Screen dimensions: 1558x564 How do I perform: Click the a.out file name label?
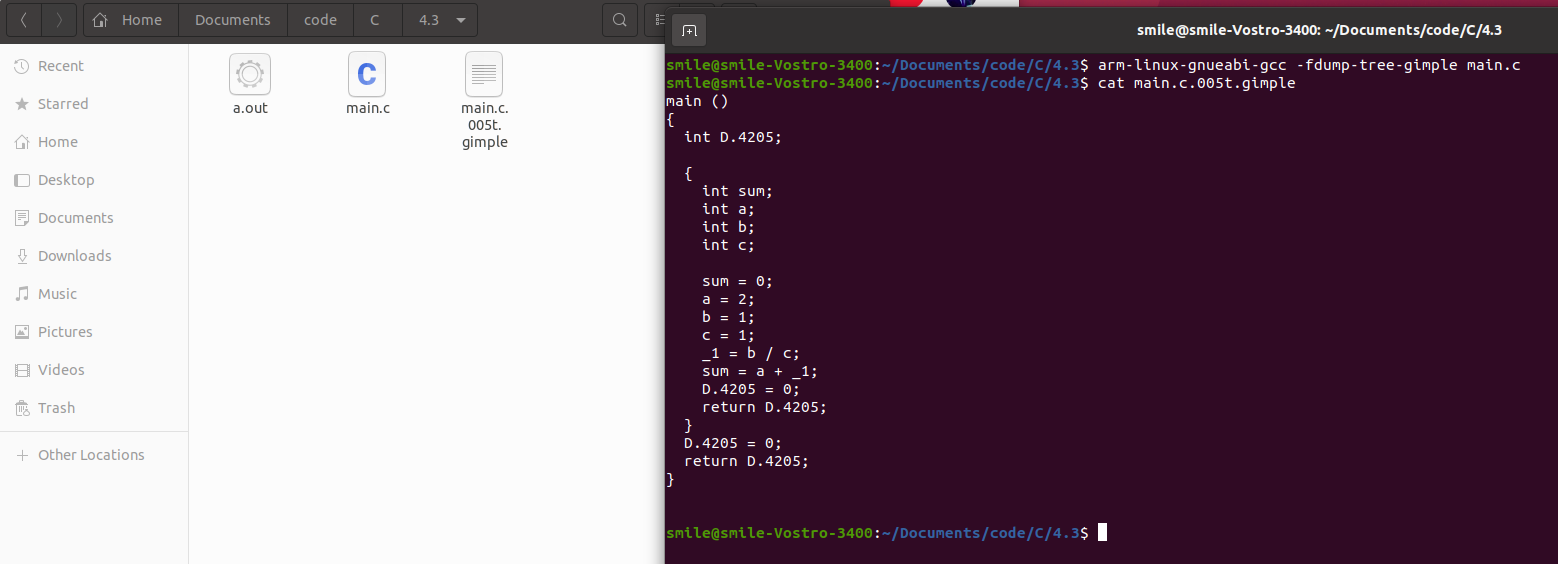pos(250,108)
